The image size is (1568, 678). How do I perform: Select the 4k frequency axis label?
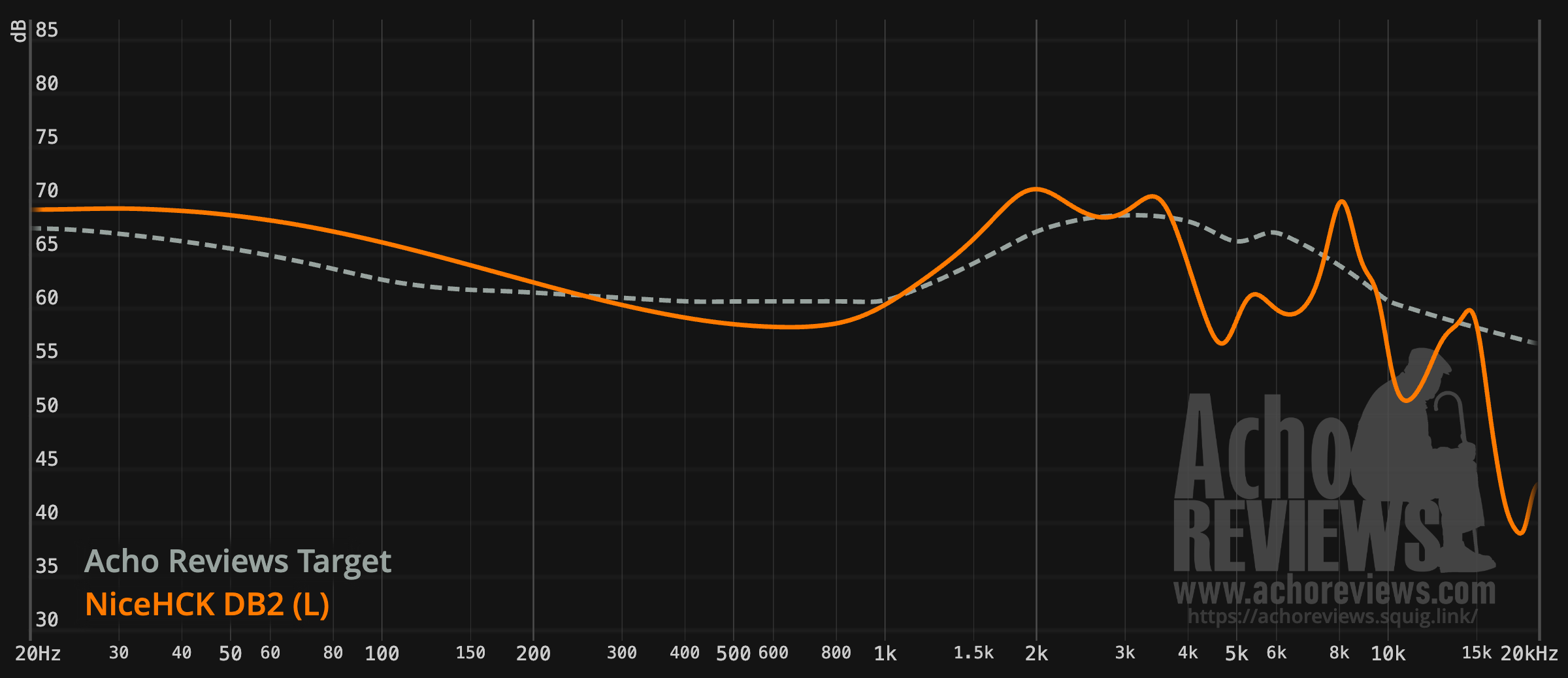(x=1188, y=653)
